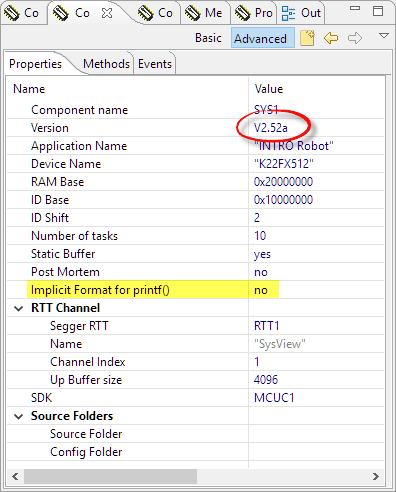396x492 pixels.
Task: Switch to the Methods tab
Action: (x=106, y=64)
